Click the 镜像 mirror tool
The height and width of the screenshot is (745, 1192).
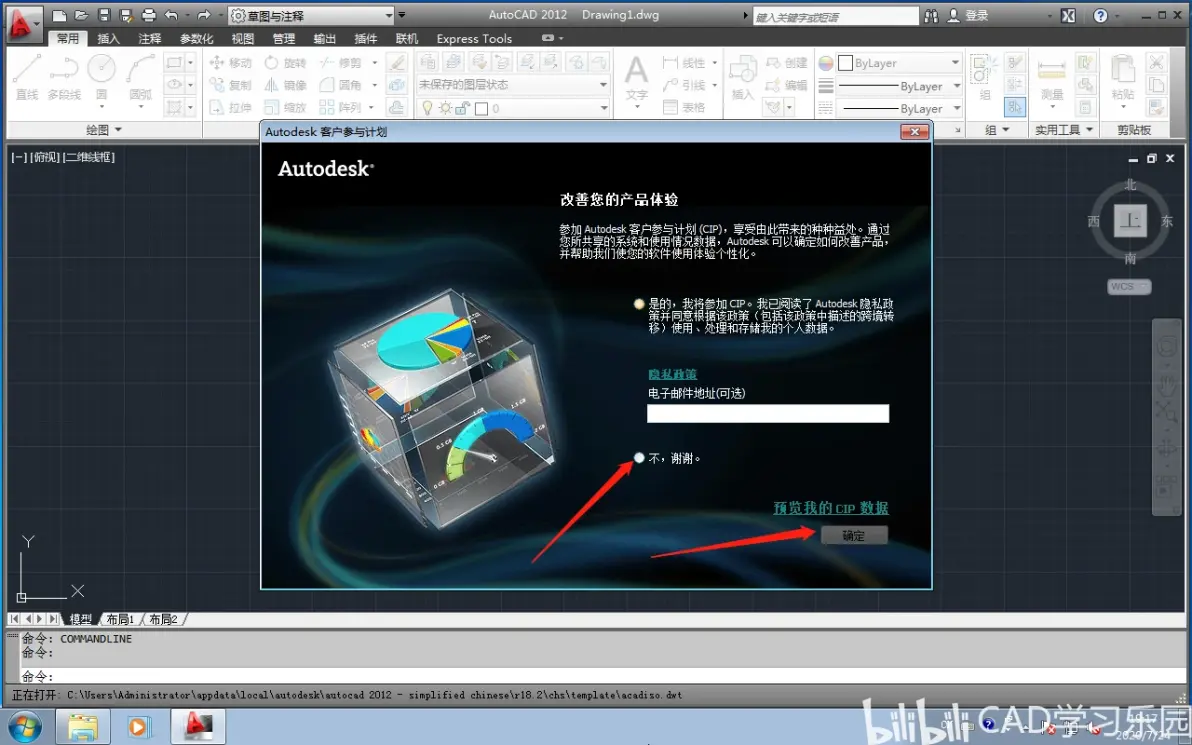coord(286,85)
